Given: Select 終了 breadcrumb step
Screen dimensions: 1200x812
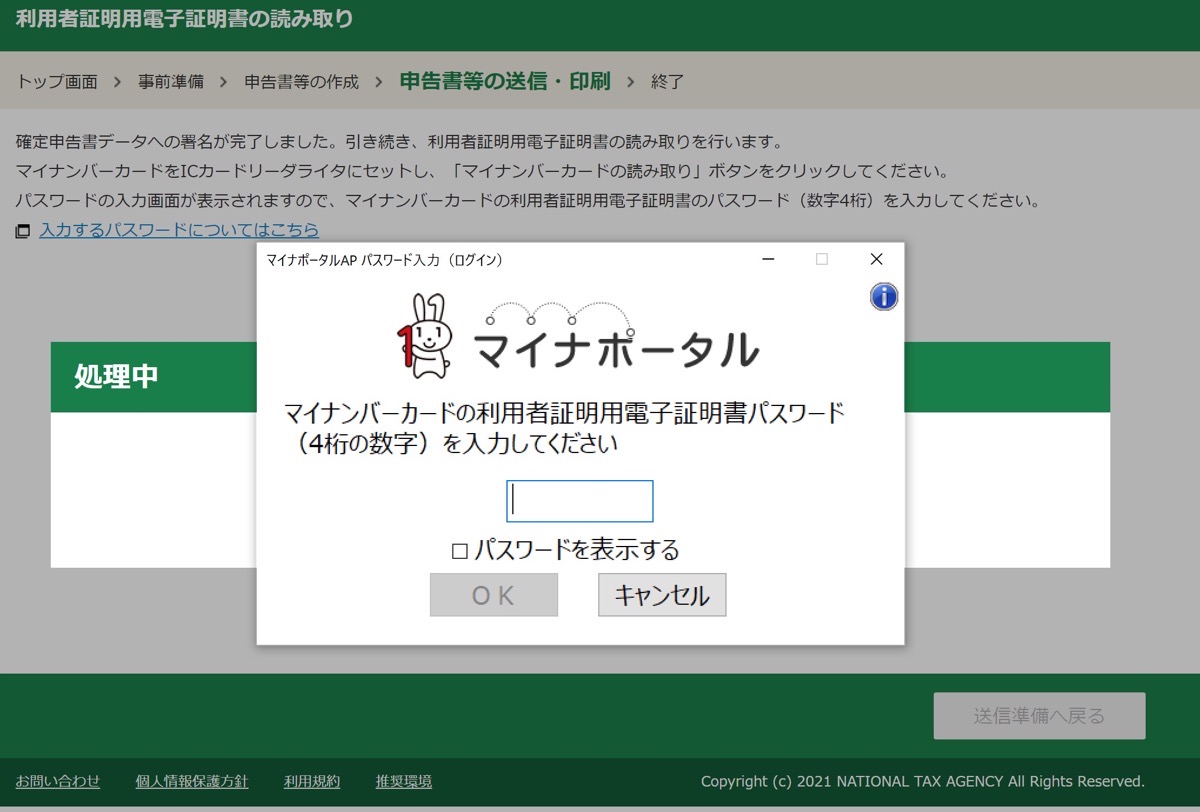Looking at the screenshot, I should click(x=667, y=82).
